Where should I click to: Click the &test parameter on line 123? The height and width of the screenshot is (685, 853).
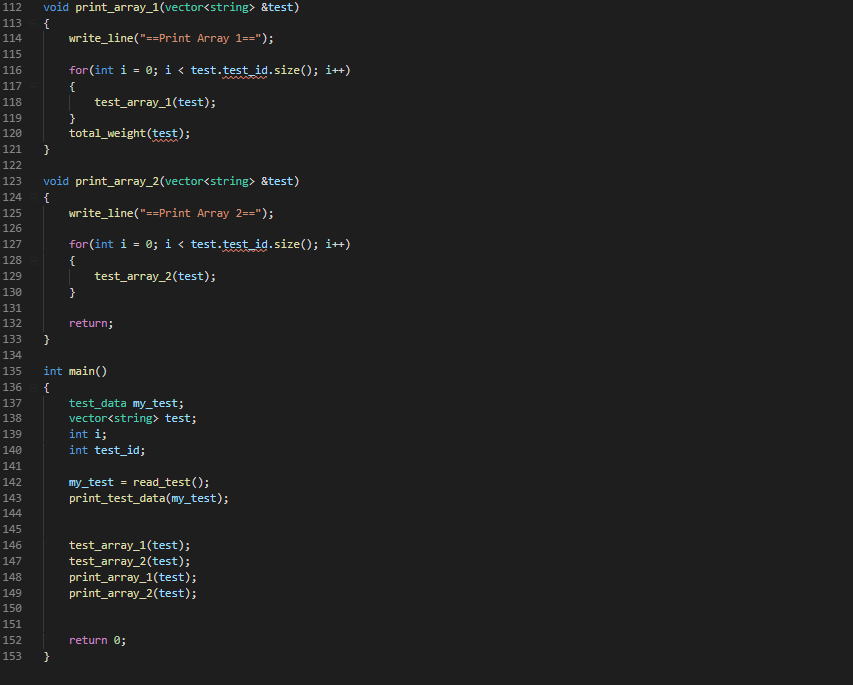pos(277,181)
